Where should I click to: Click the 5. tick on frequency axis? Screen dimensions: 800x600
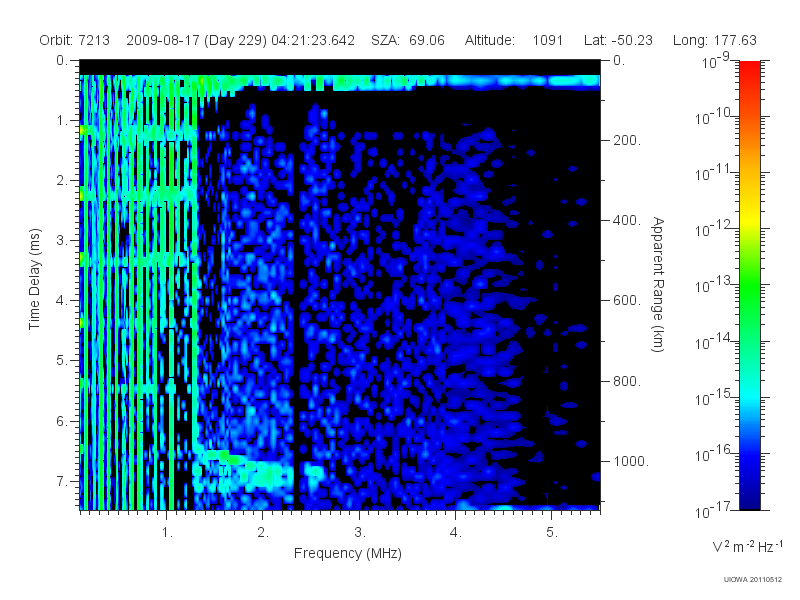coord(552,533)
